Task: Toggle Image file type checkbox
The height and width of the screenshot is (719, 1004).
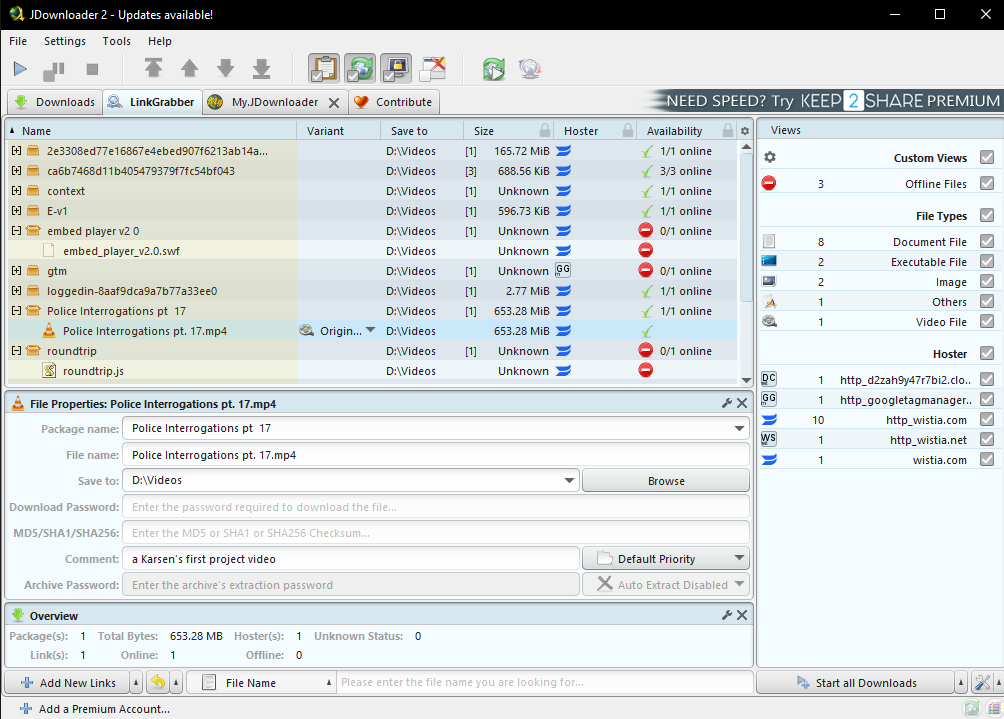Action: tap(987, 281)
